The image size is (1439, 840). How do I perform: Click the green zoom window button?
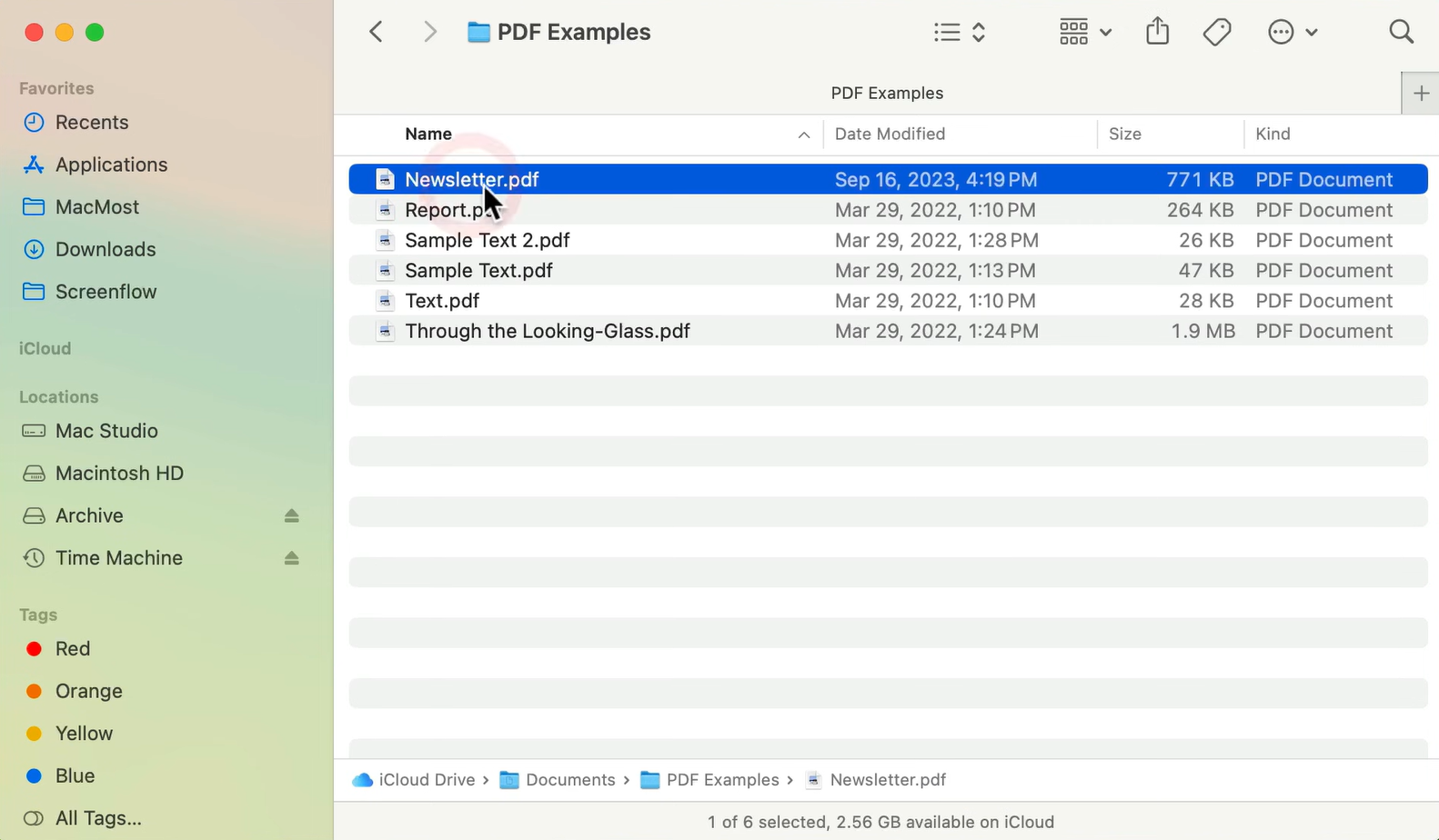(x=95, y=33)
